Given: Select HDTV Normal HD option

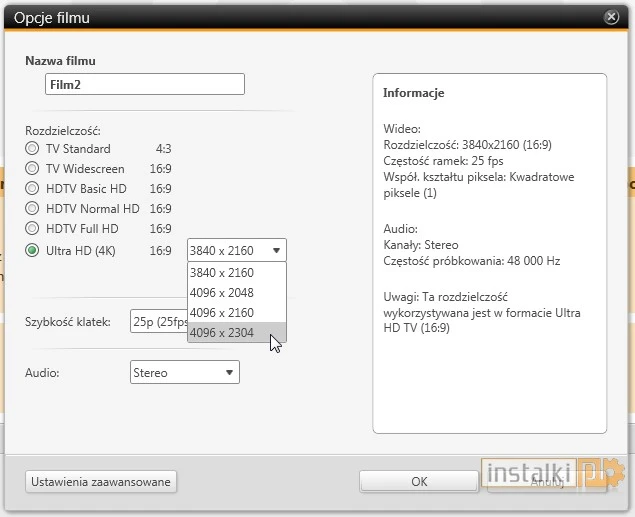Looking at the screenshot, I should (33, 209).
